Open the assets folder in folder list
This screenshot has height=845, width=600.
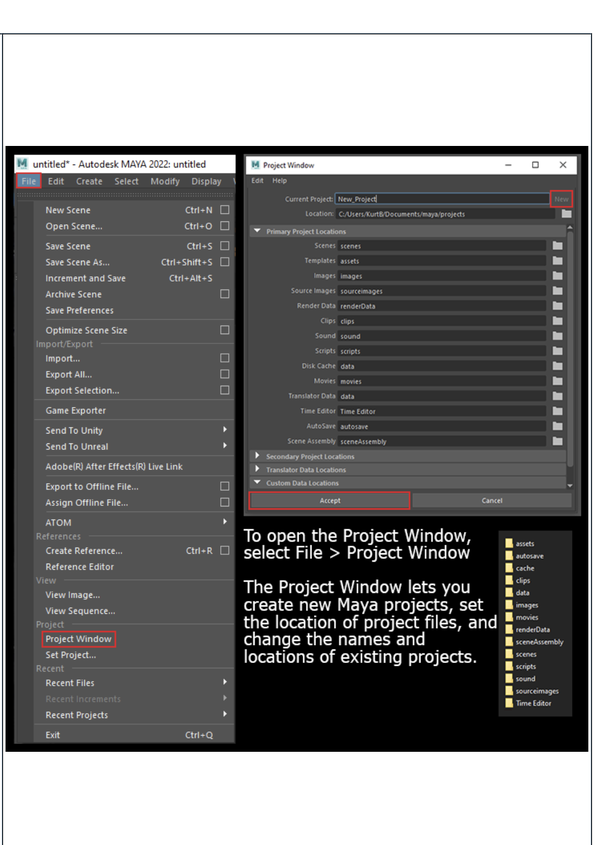pyautogui.click(x=520, y=543)
